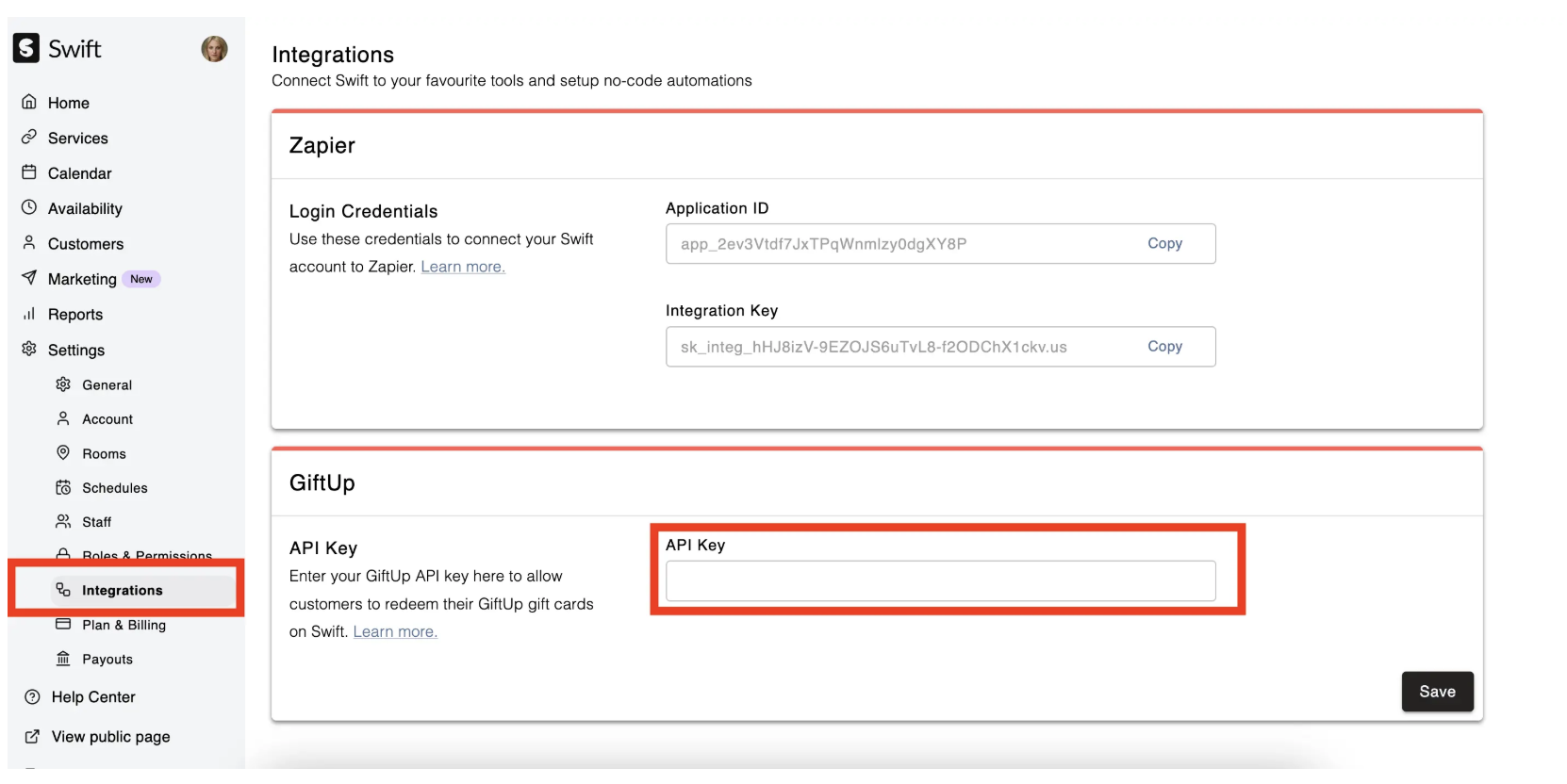The image size is (1567, 784).
Task: Click the Rooms location pin icon
Action: tap(63, 453)
